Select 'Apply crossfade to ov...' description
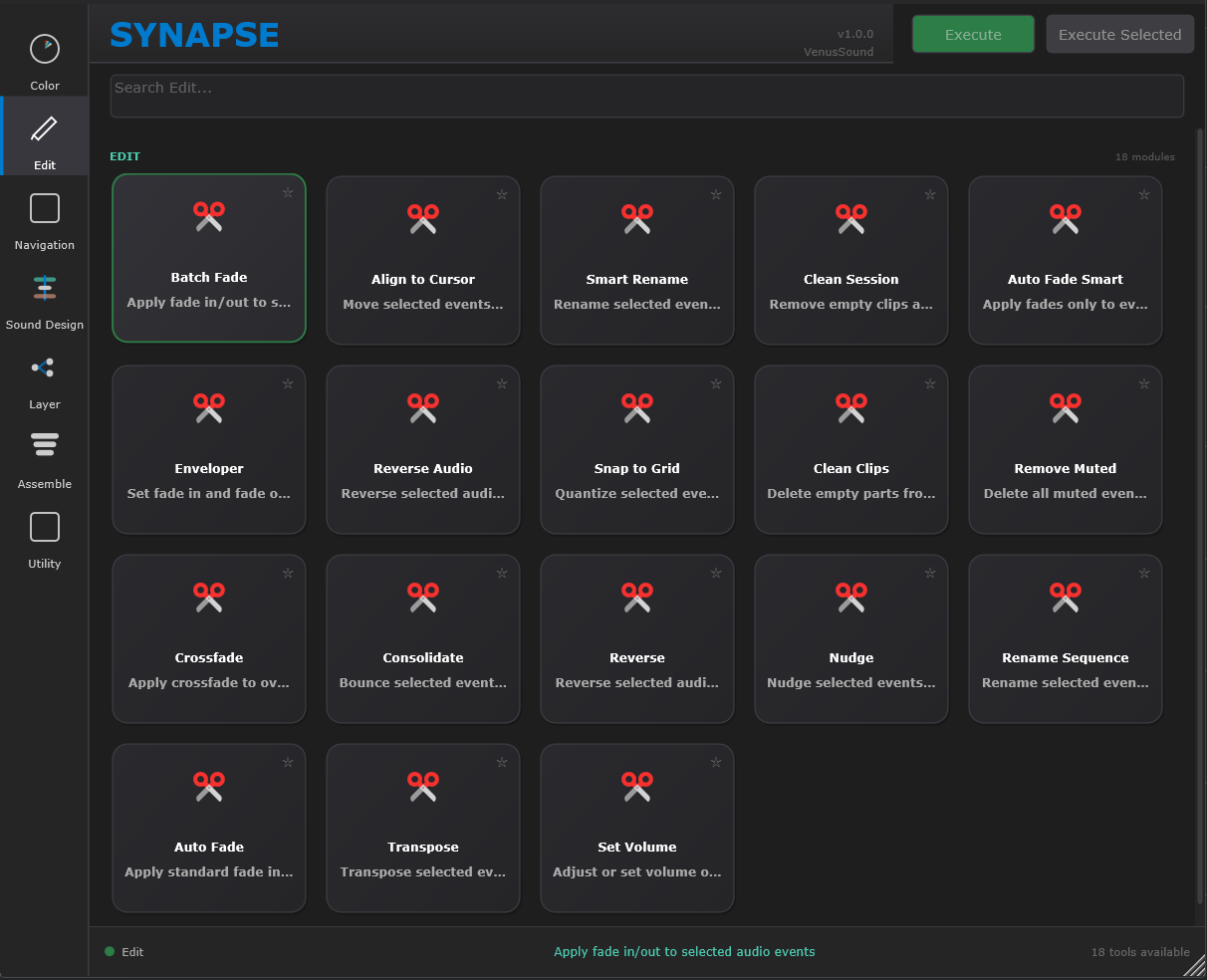Screen dimensions: 1207x980 pyautogui.click(x=209, y=683)
